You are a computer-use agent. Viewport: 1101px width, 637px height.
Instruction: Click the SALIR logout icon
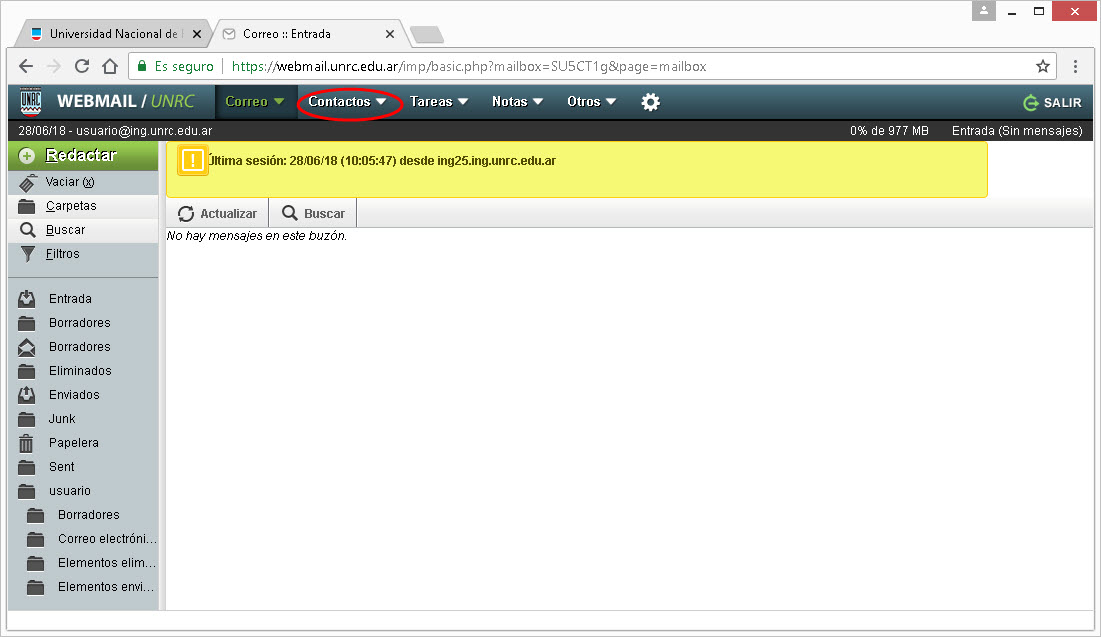(1031, 103)
